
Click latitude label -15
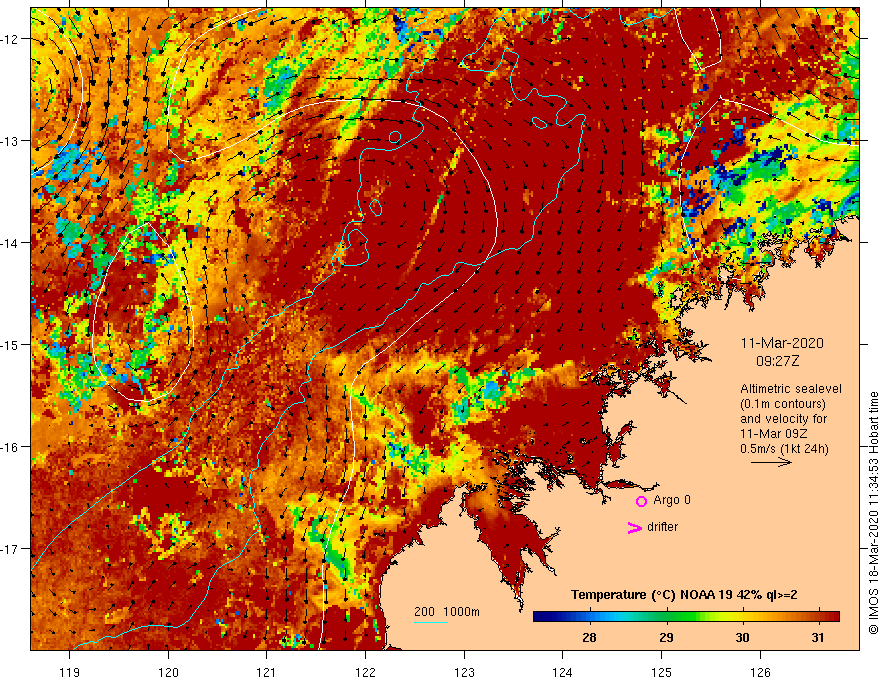pos(10,344)
